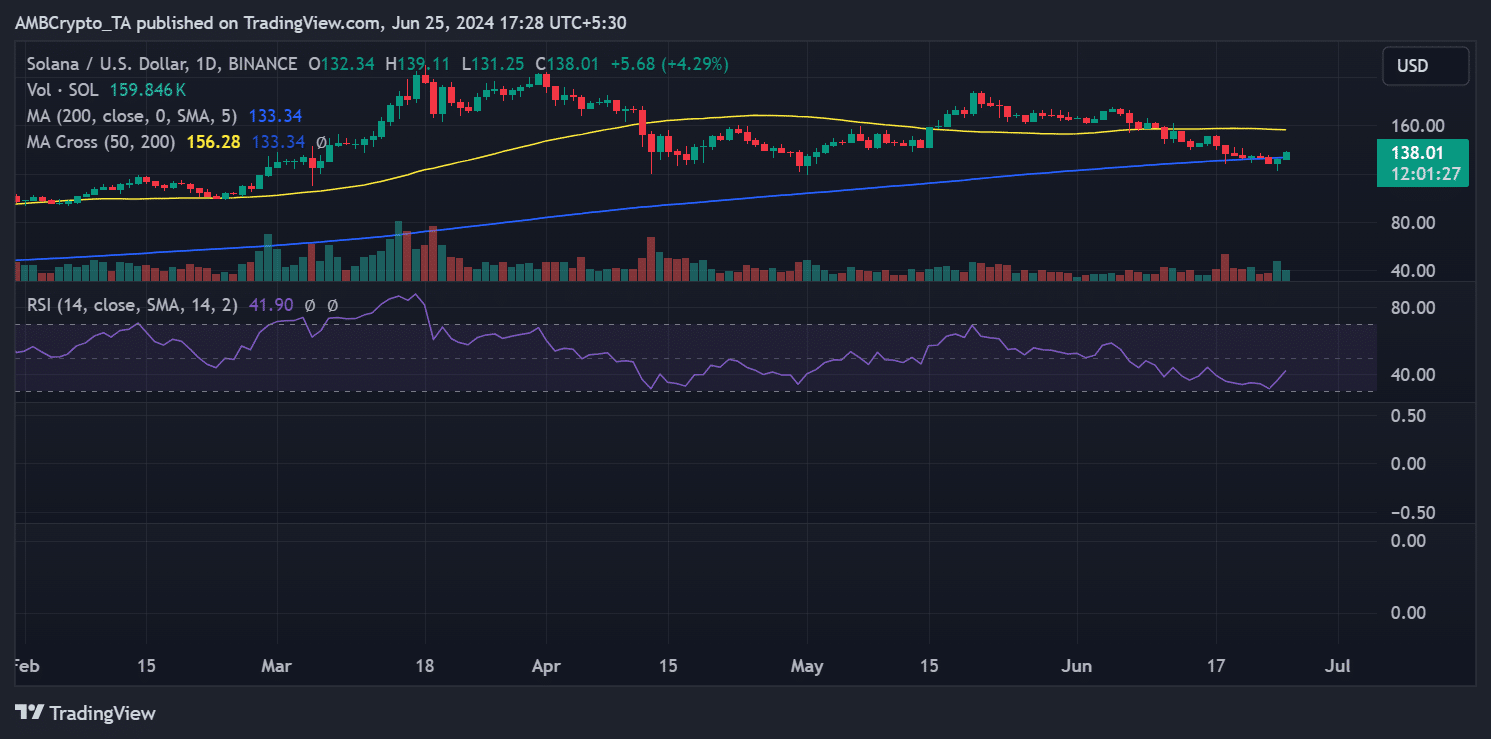Screen dimensions: 1491x739
Task: Click the daily change +5.68 (+4.29%)
Action: [x=668, y=64]
